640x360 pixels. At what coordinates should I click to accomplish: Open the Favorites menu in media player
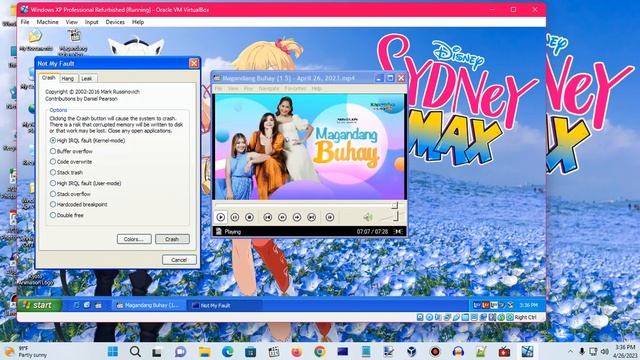(295, 88)
